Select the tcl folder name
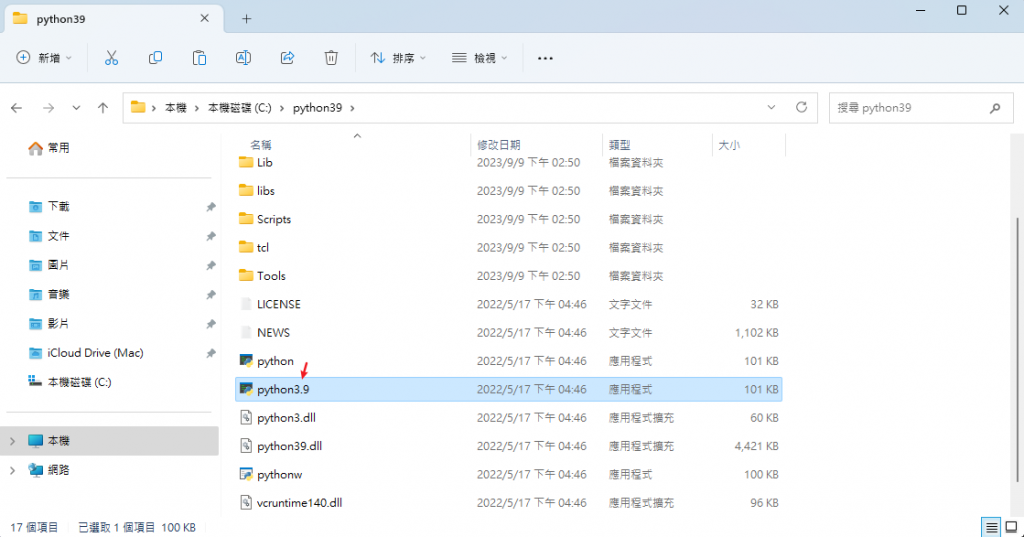This screenshot has width=1024, height=537. click(263, 248)
